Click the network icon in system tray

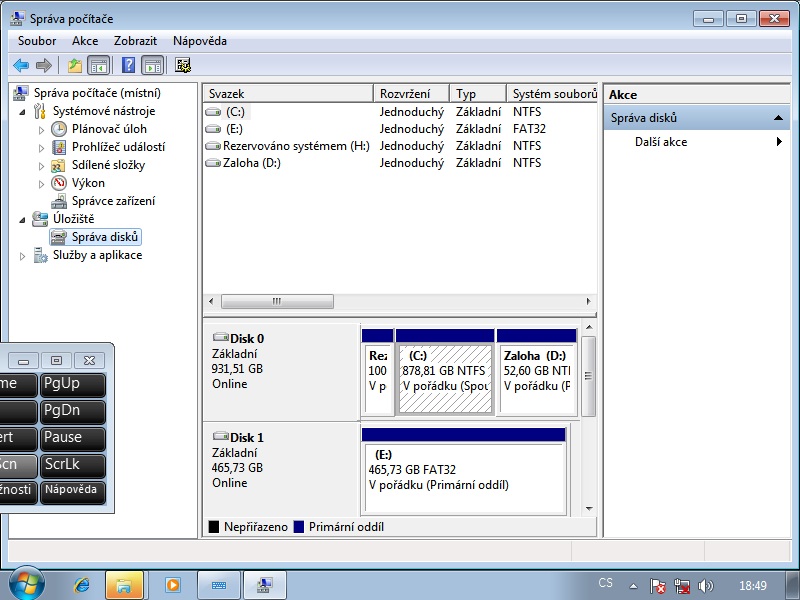point(682,586)
